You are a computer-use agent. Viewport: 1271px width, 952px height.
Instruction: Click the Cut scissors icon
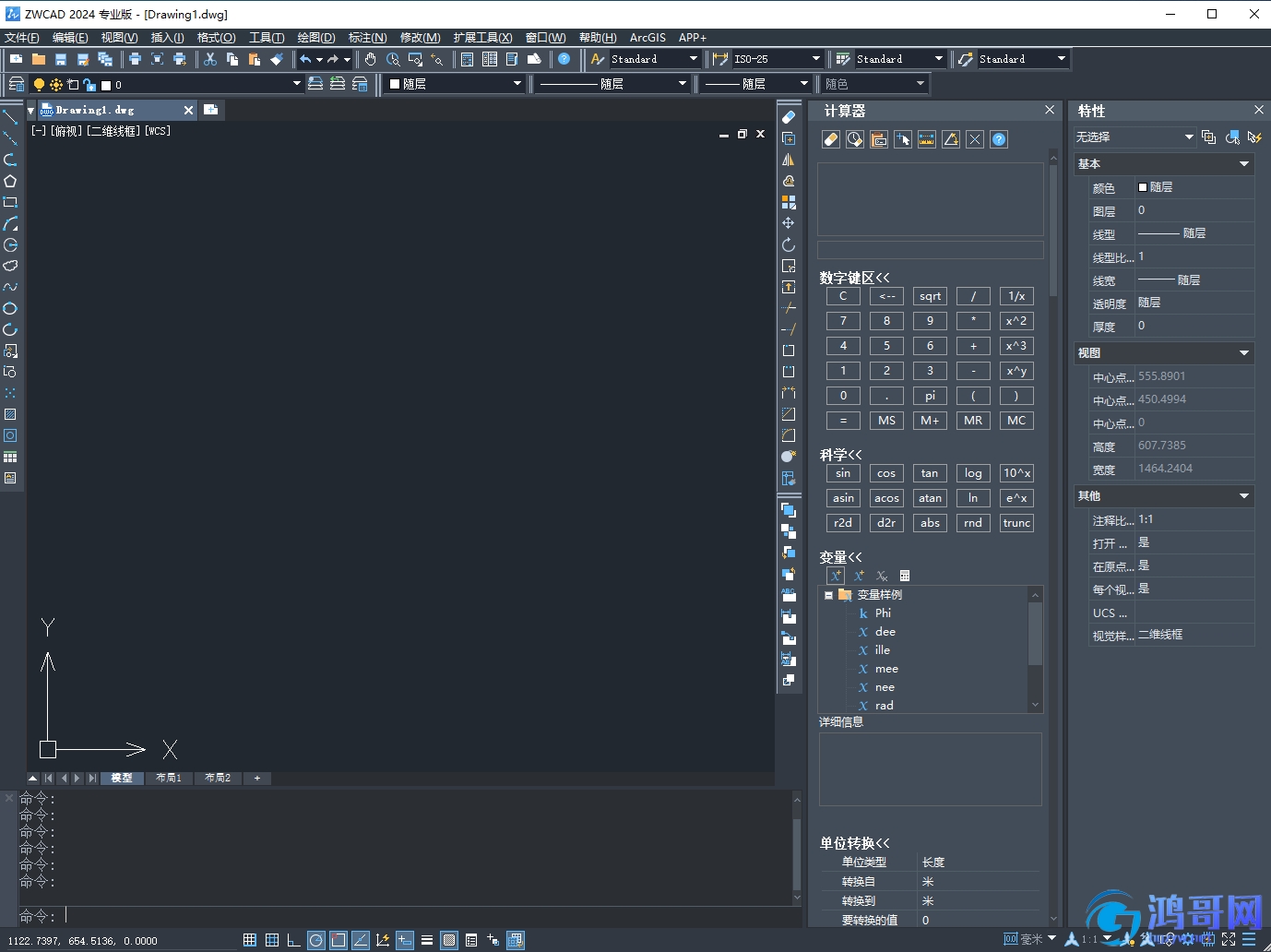point(210,59)
